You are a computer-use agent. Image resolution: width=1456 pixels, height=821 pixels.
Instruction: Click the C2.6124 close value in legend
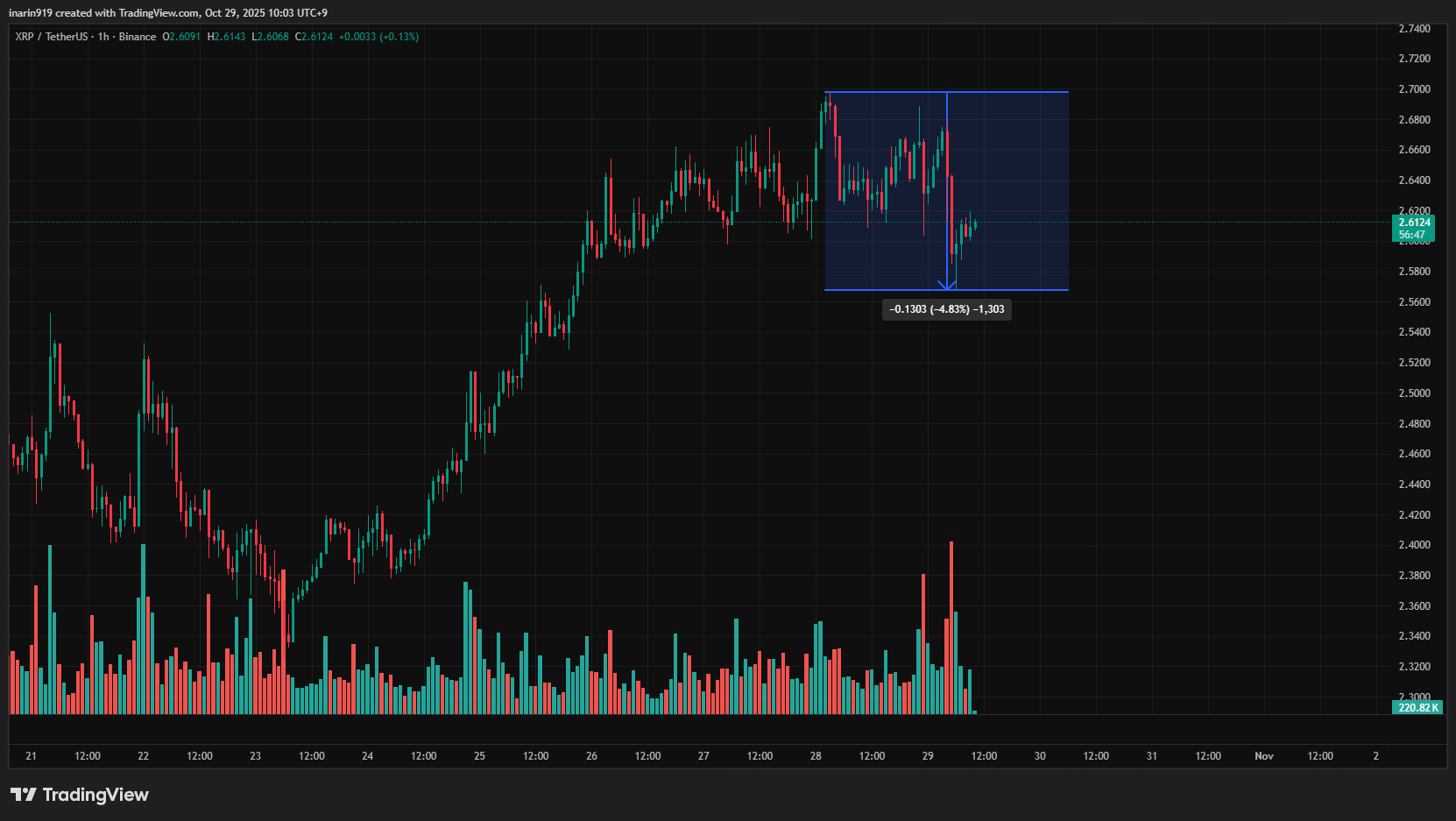314,37
